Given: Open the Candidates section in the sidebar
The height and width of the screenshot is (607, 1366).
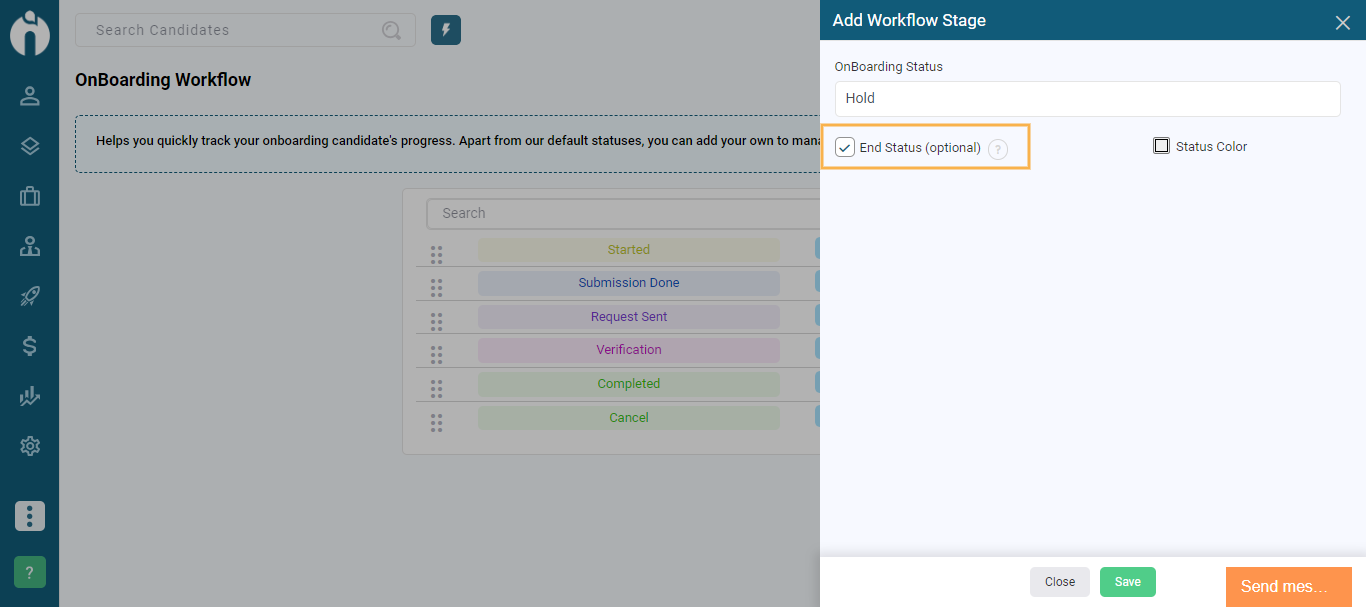Looking at the screenshot, I should (29, 96).
